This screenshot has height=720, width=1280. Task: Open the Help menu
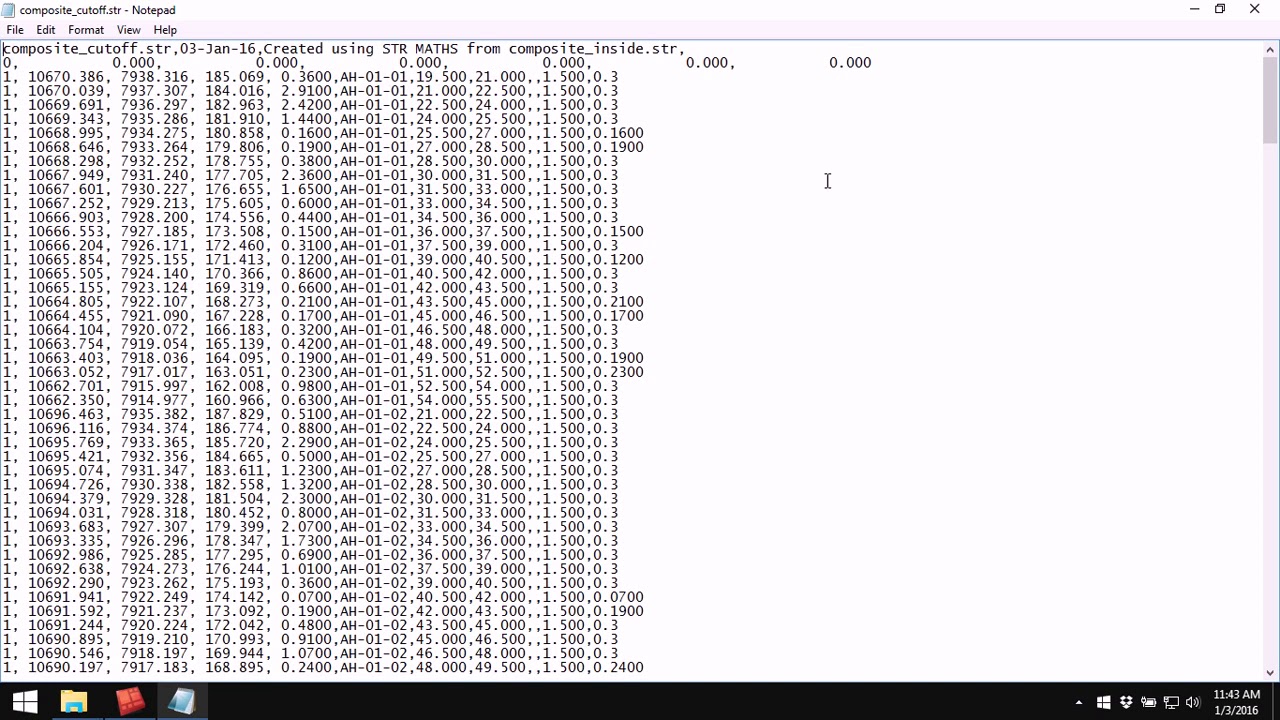[165, 30]
